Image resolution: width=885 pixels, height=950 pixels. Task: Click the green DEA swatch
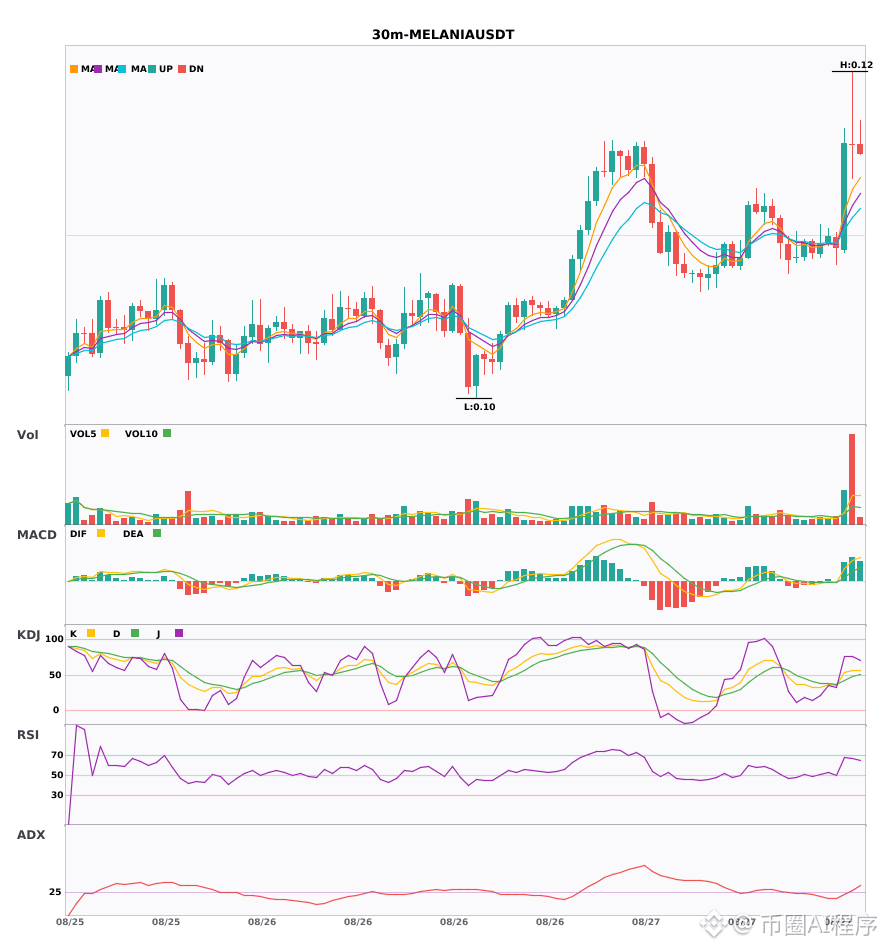(x=157, y=533)
